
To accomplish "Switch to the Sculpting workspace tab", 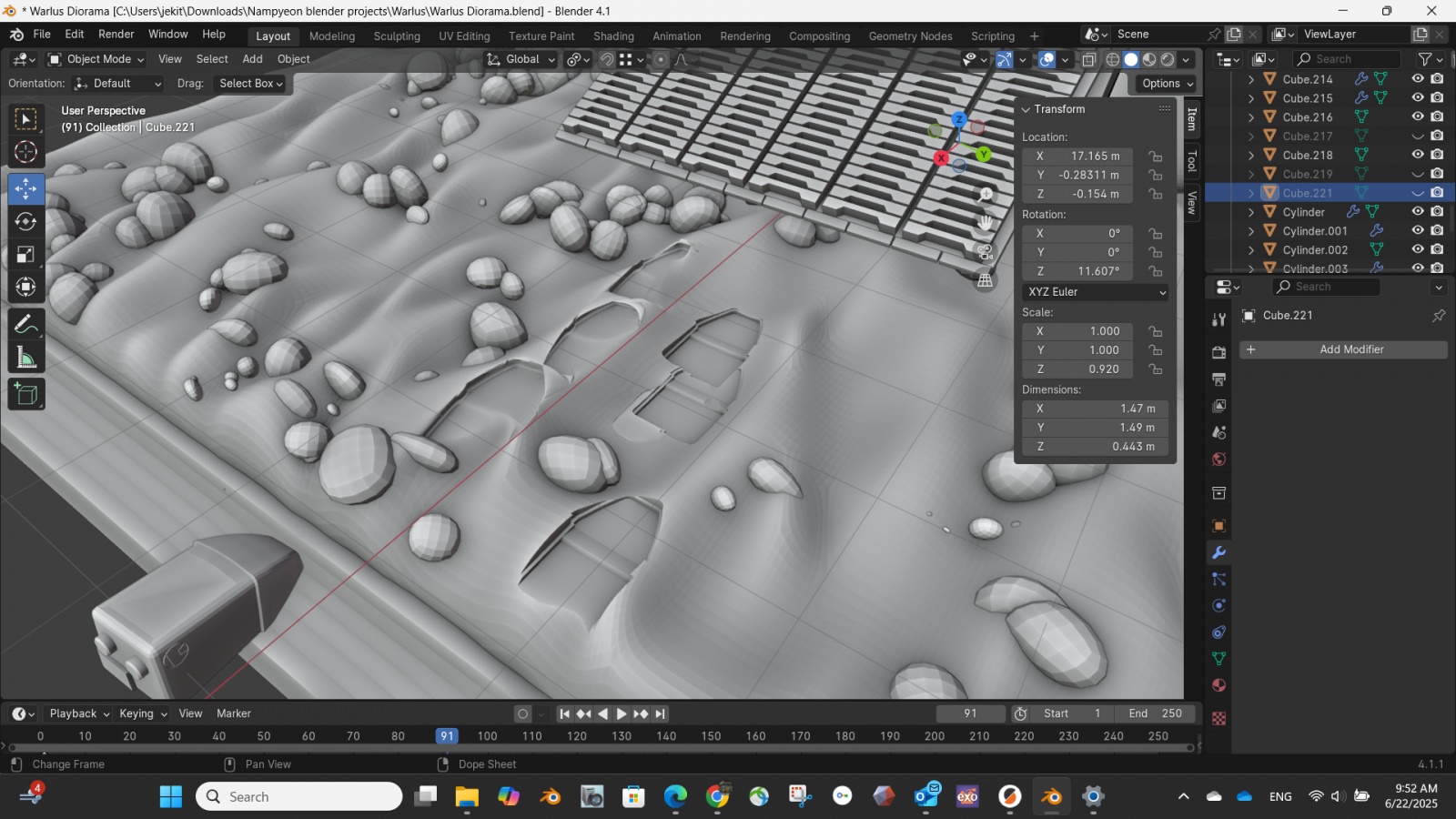I will click(397, 36).
